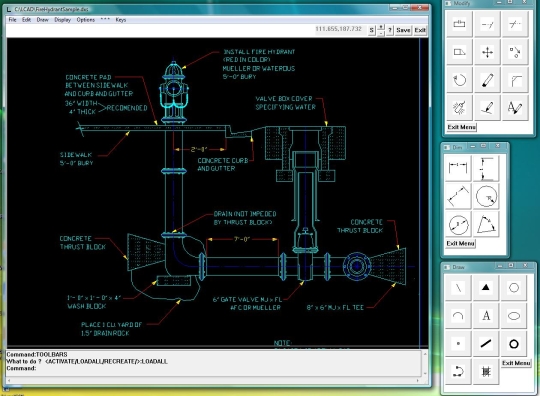
Task: Pick the hatch tool in Draw panel
Action: 486,371
